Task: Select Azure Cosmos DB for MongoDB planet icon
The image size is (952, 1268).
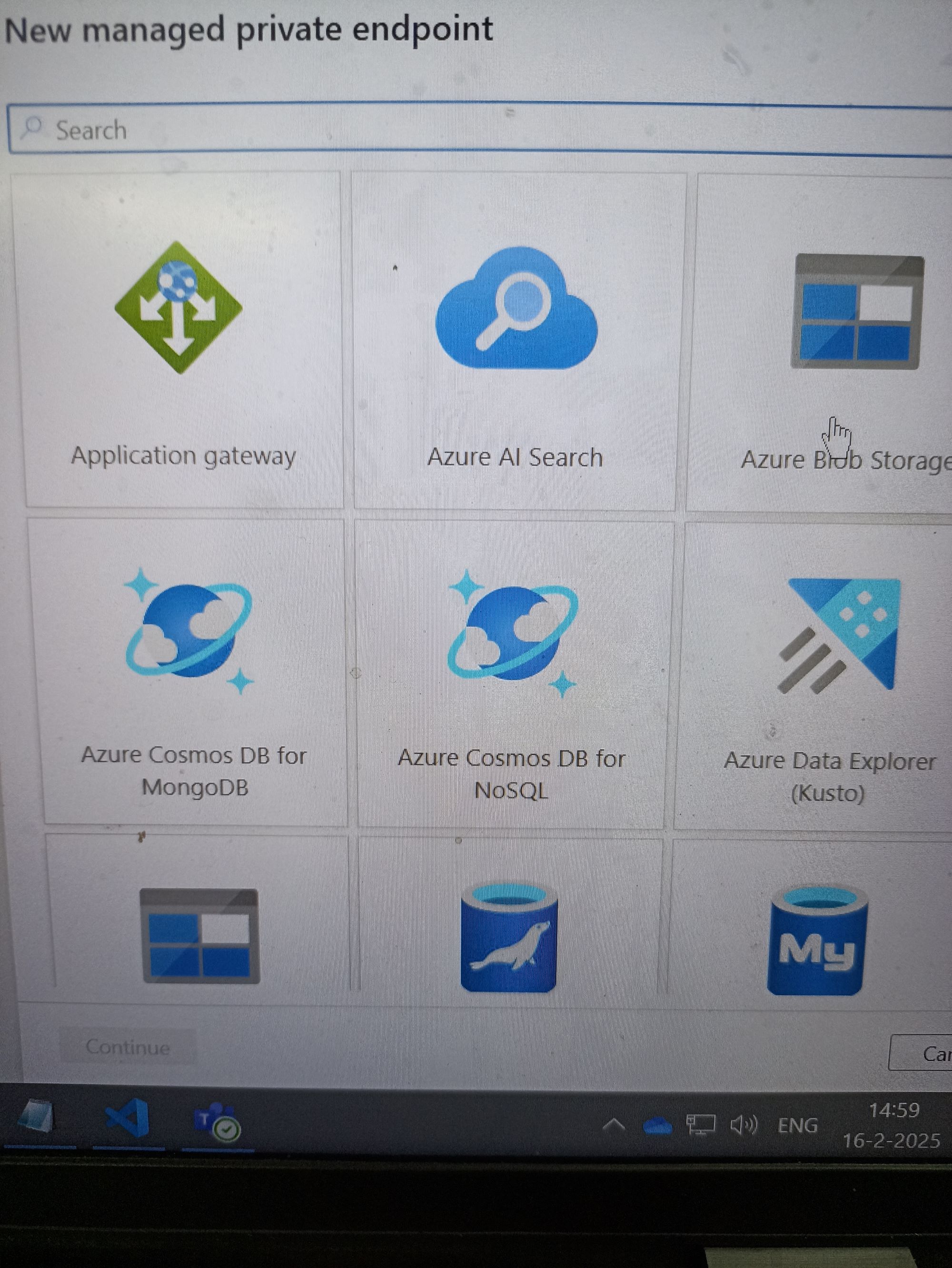Action: click(x=188, y=630)
